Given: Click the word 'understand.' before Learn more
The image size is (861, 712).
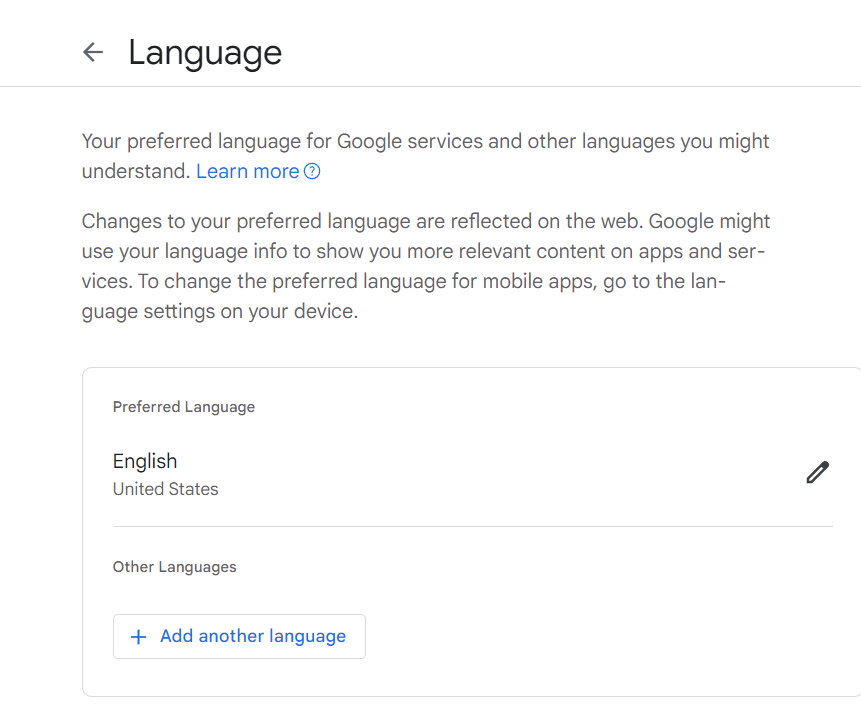Looking at the screenshot, I should [136, 171].
